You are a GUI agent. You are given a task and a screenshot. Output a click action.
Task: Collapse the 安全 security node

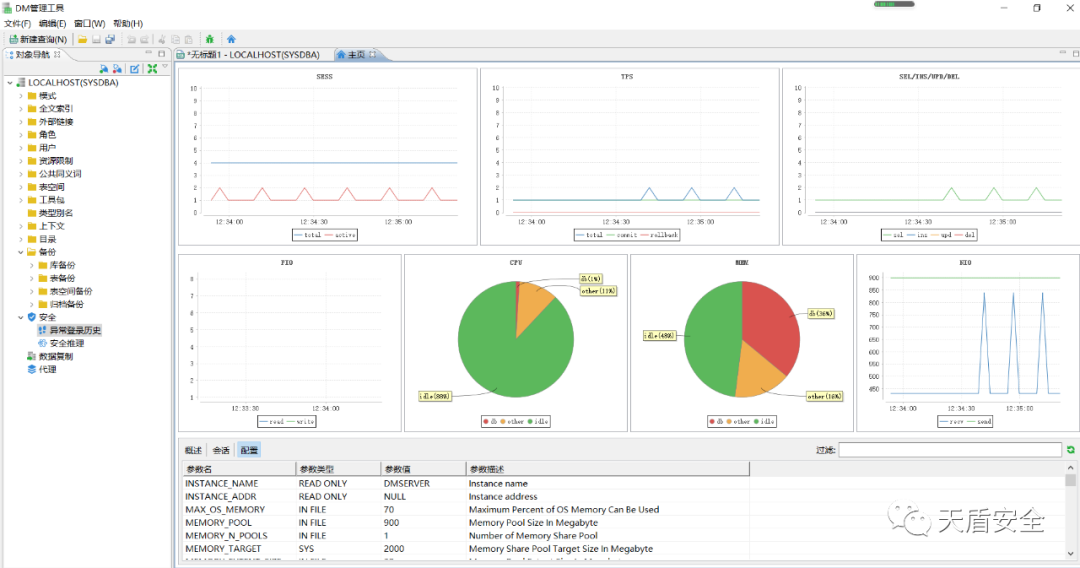point(20,317)
